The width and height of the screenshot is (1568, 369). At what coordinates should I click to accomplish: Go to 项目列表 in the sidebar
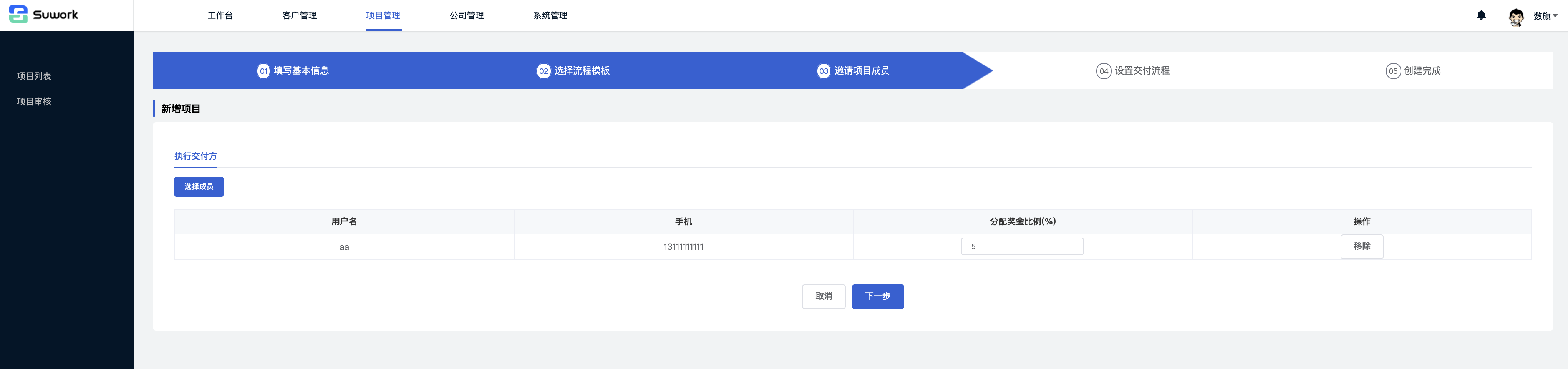point(34,76)
